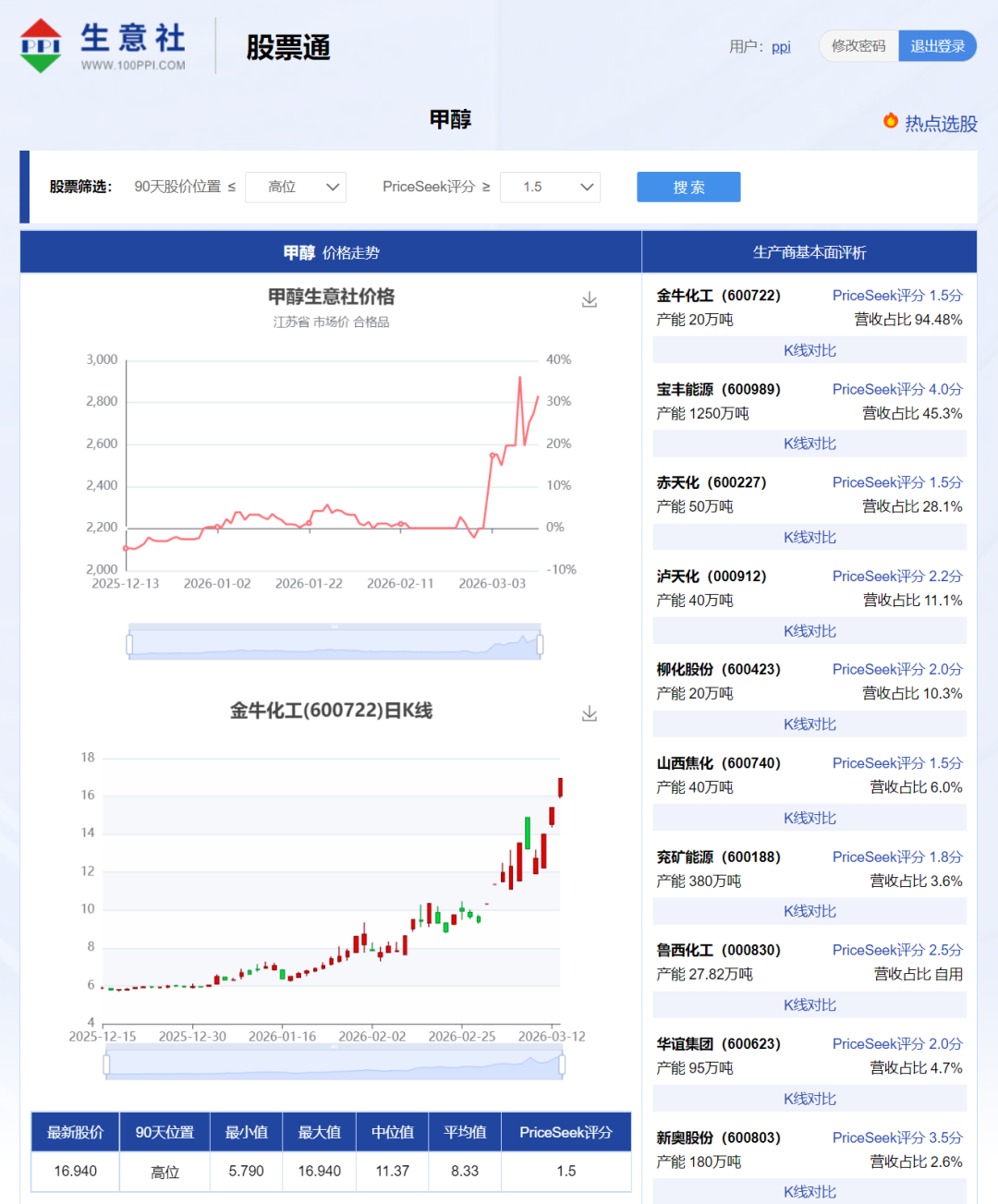Click 修改密码 button
This screenshot has width=998, height=1204.
pyautogui.click(x=858, y=46)
